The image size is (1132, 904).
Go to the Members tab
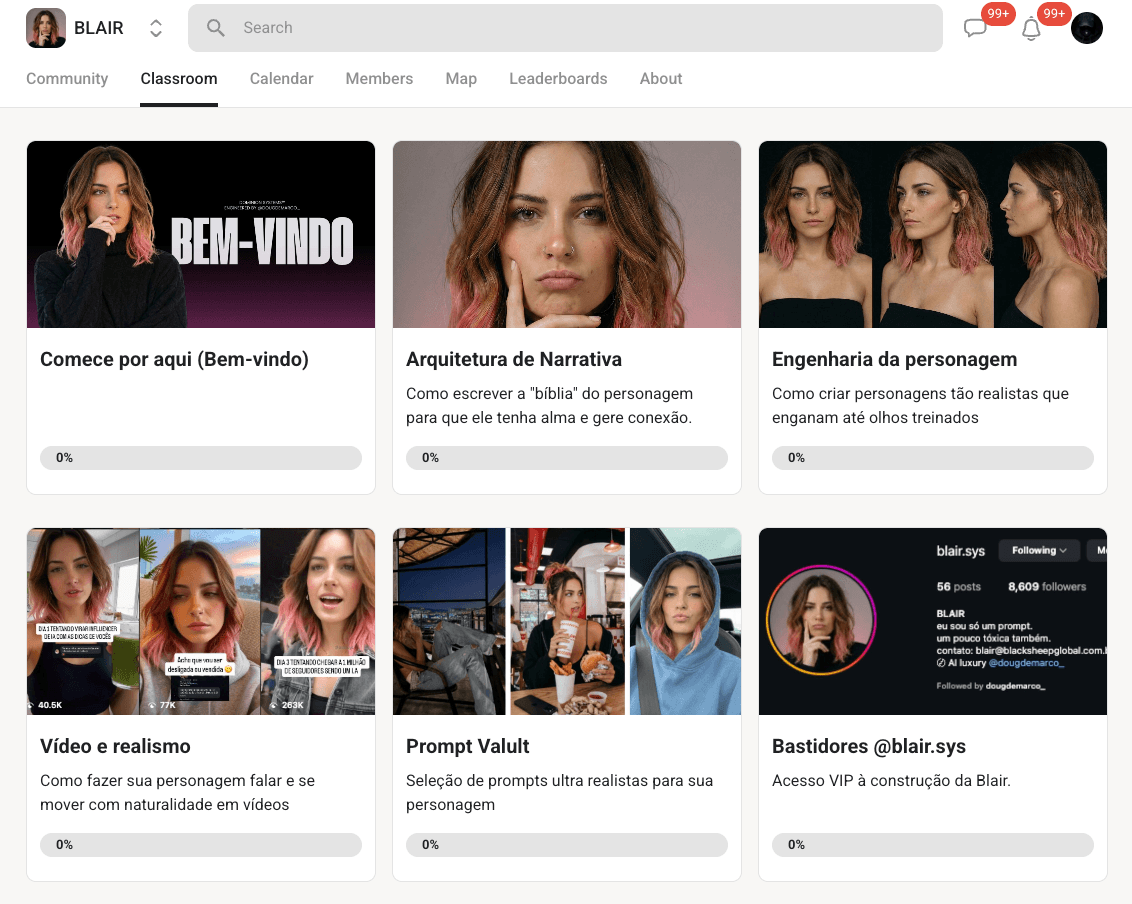pos(379,79)
